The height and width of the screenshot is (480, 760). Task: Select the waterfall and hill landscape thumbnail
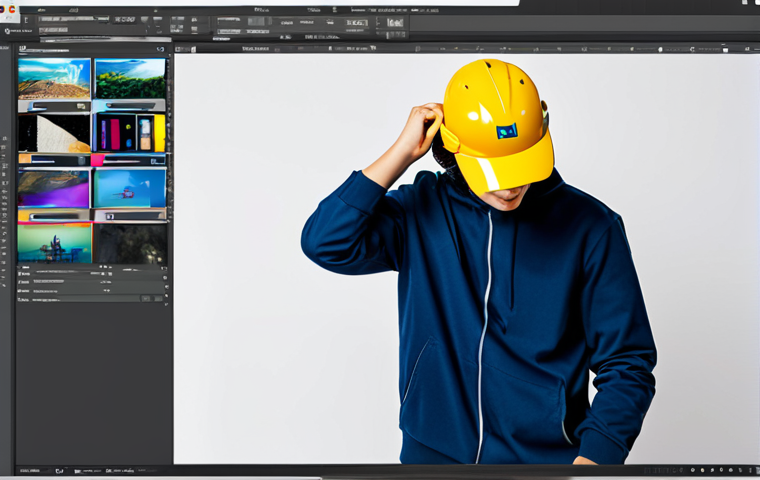click(x=54, y=79)
